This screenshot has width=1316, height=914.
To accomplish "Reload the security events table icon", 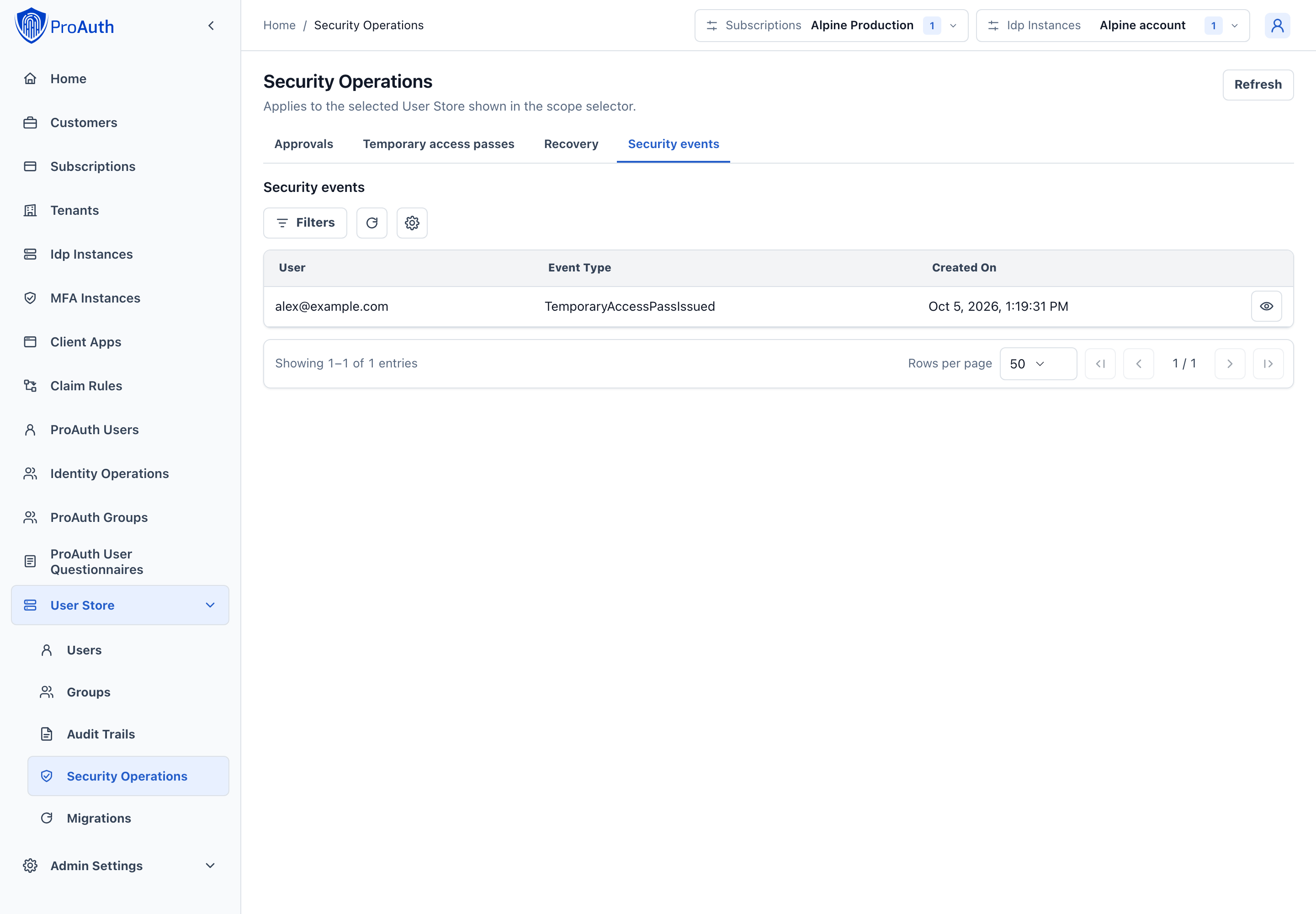I will click(x=371, y=223).
